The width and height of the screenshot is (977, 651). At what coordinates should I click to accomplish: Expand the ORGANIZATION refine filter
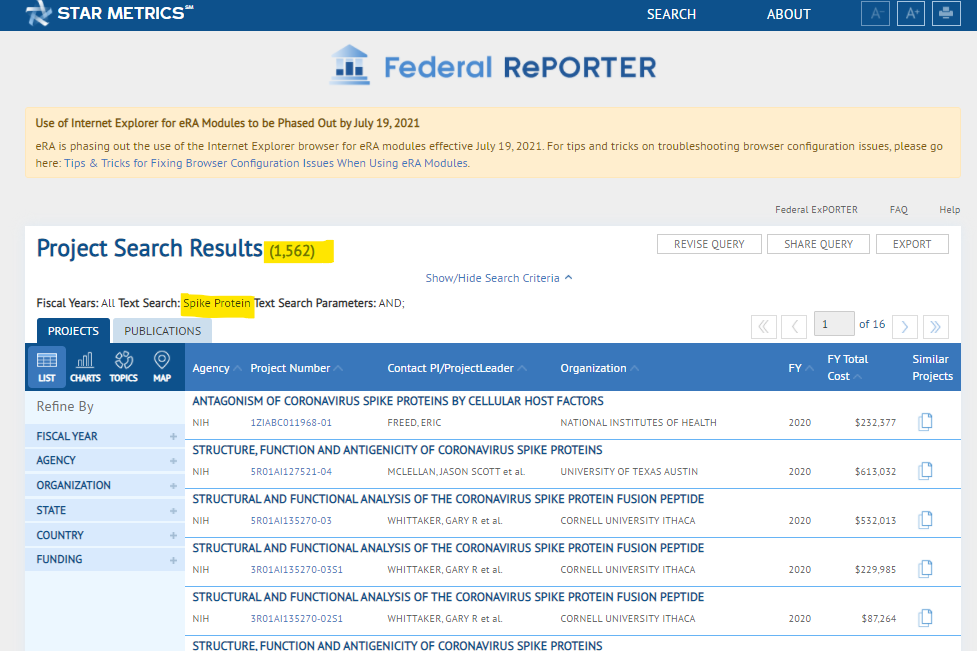[x=105, y=485]
